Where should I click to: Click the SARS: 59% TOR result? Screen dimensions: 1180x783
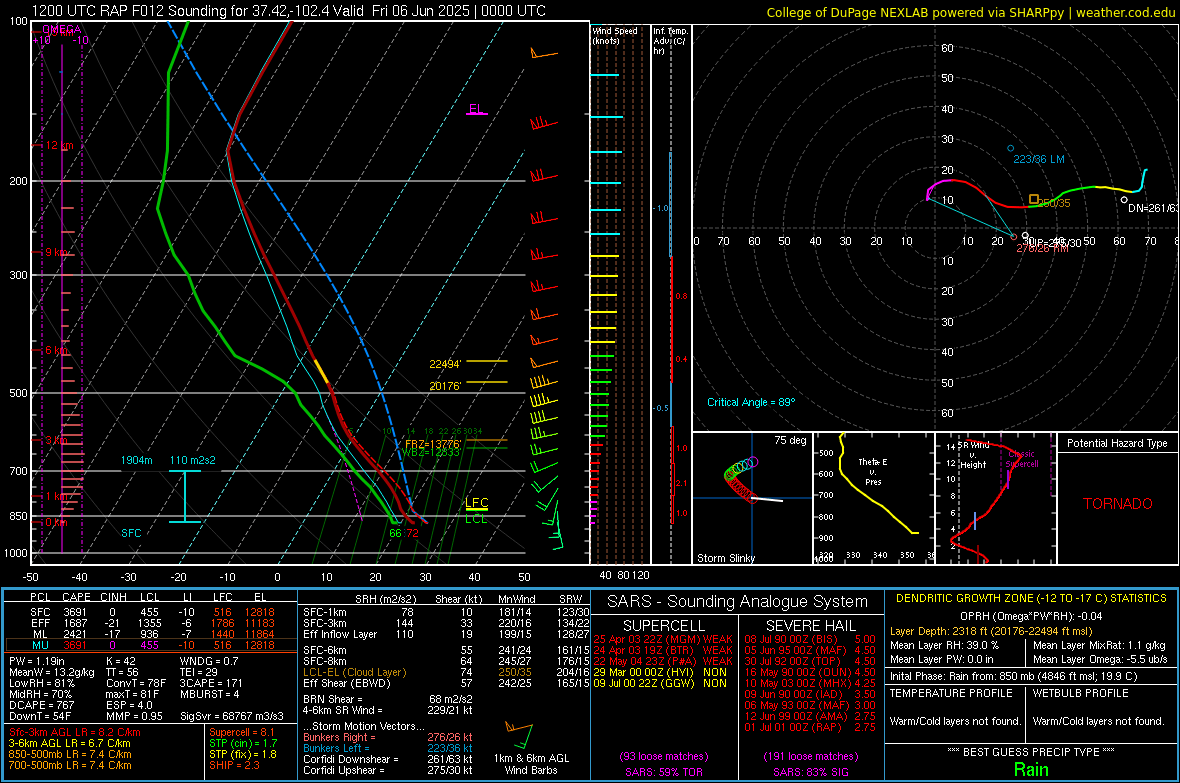[x=664, y=772]
